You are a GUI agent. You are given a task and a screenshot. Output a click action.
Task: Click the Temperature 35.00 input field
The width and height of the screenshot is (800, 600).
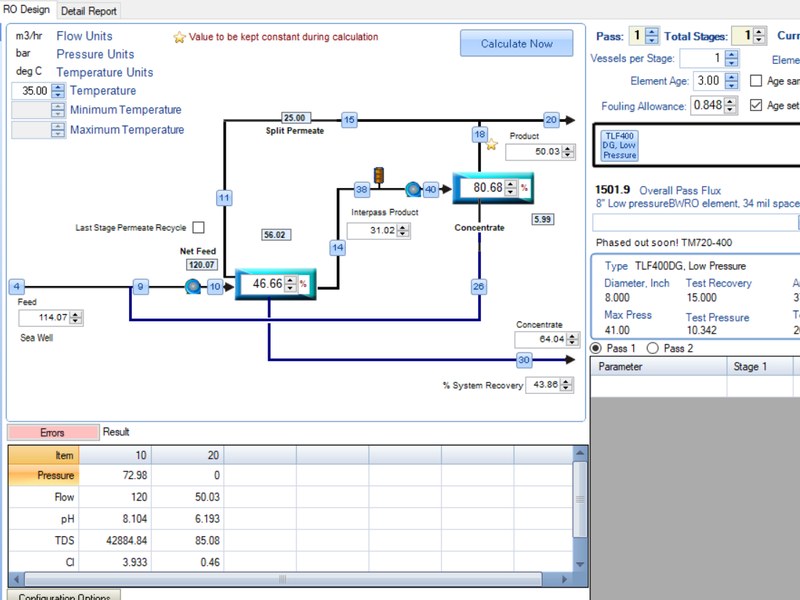[32, 91]
